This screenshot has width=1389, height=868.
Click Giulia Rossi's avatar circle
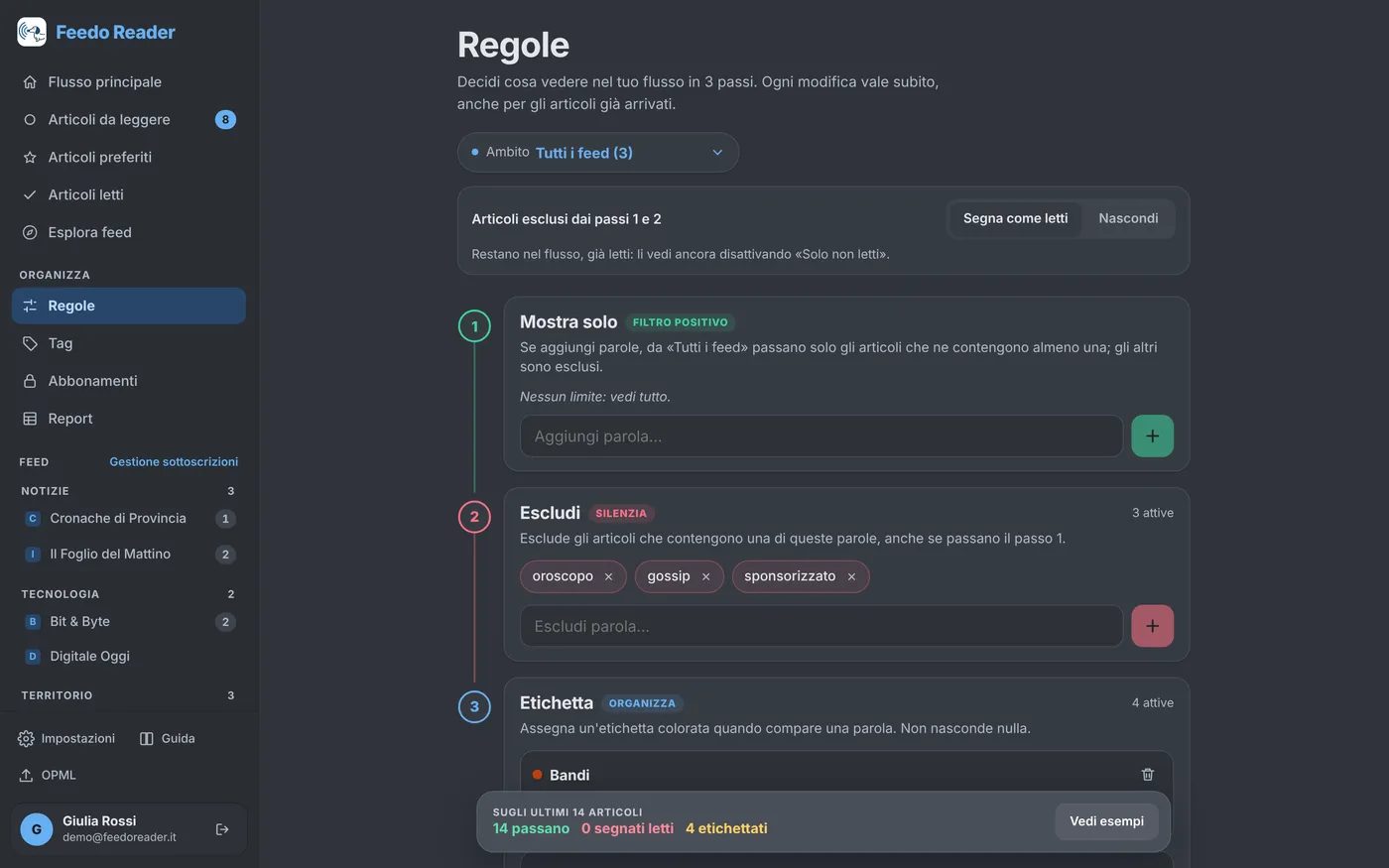[x=37, y=829]
